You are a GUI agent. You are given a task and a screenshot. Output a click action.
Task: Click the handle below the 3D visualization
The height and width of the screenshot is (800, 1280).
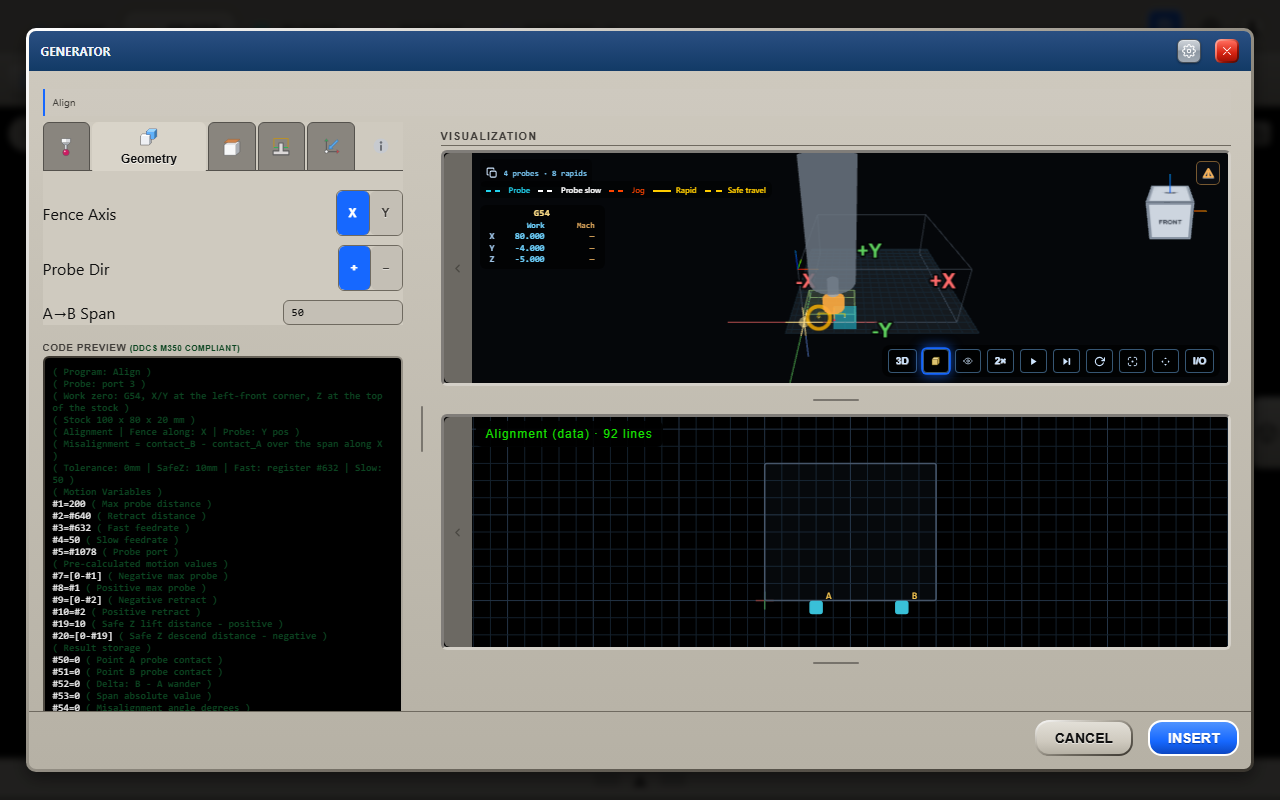[836, 400]
